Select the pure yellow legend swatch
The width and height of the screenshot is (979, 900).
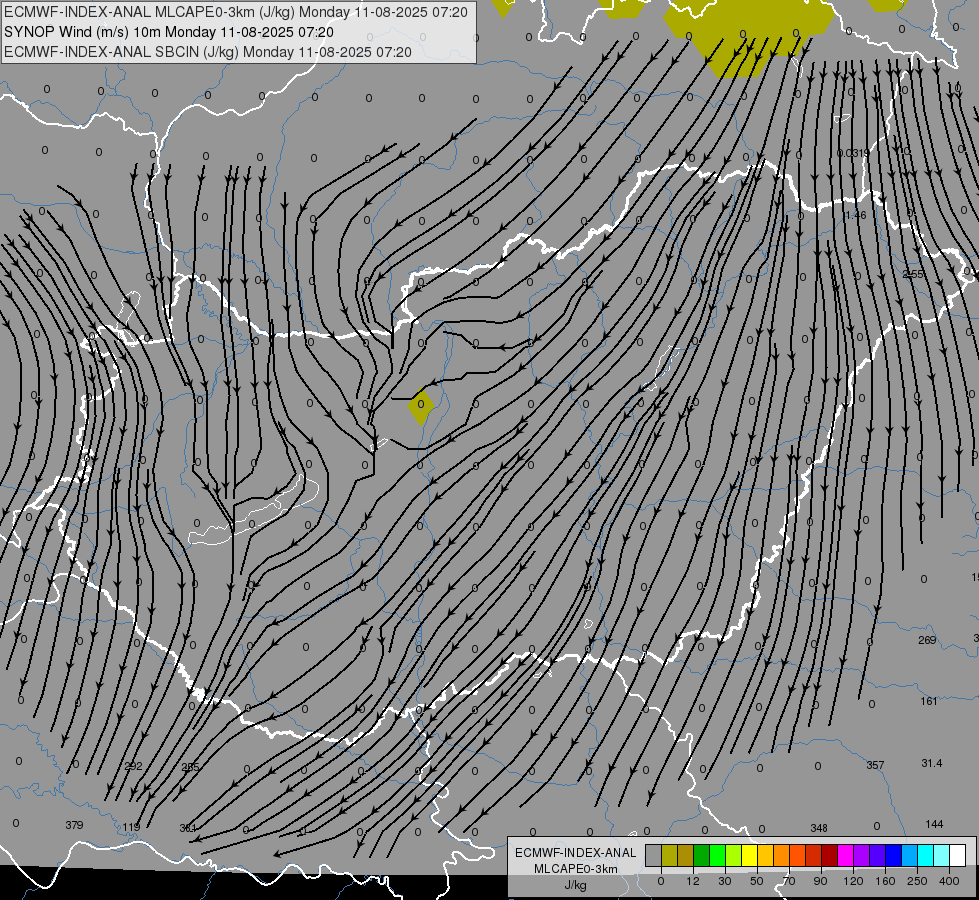pyautogui.click(x=749, y=855)
